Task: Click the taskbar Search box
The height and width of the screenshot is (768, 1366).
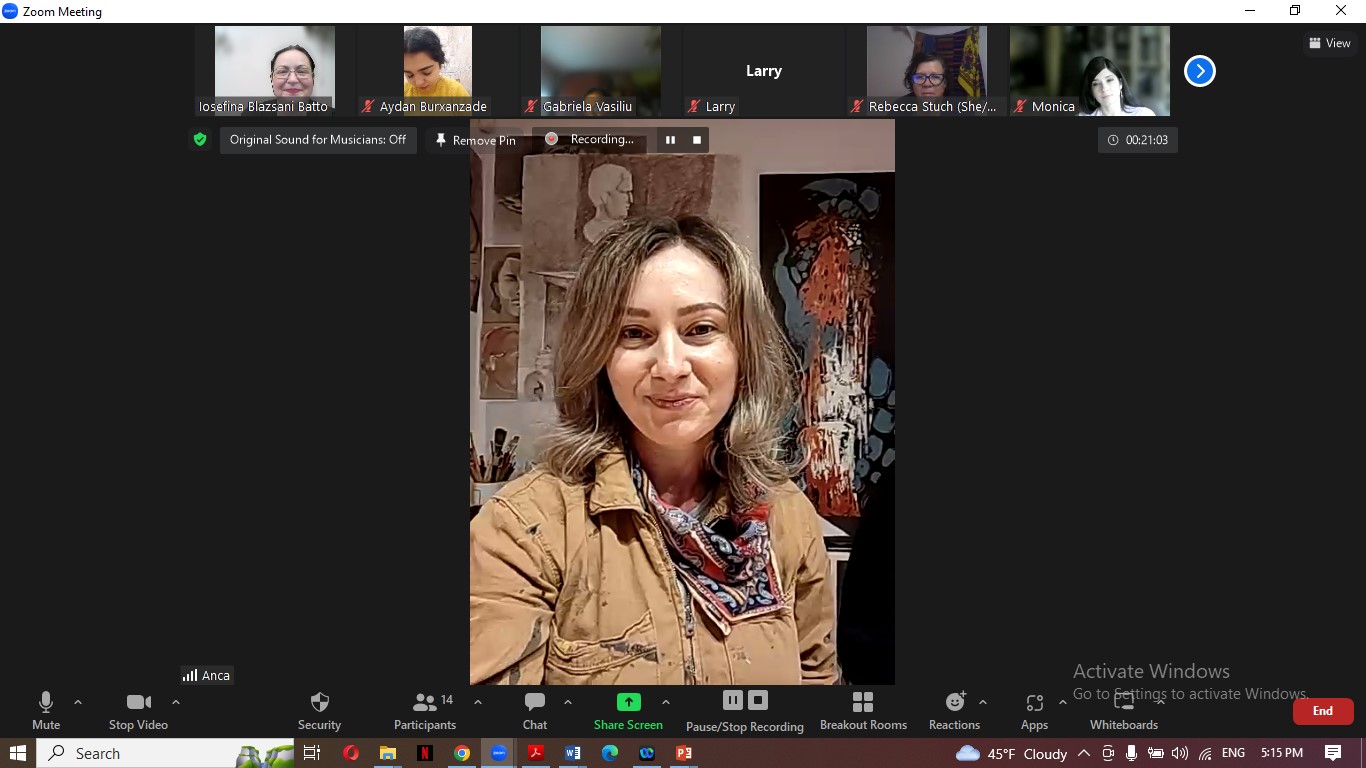Action: [x=165, y=753]
